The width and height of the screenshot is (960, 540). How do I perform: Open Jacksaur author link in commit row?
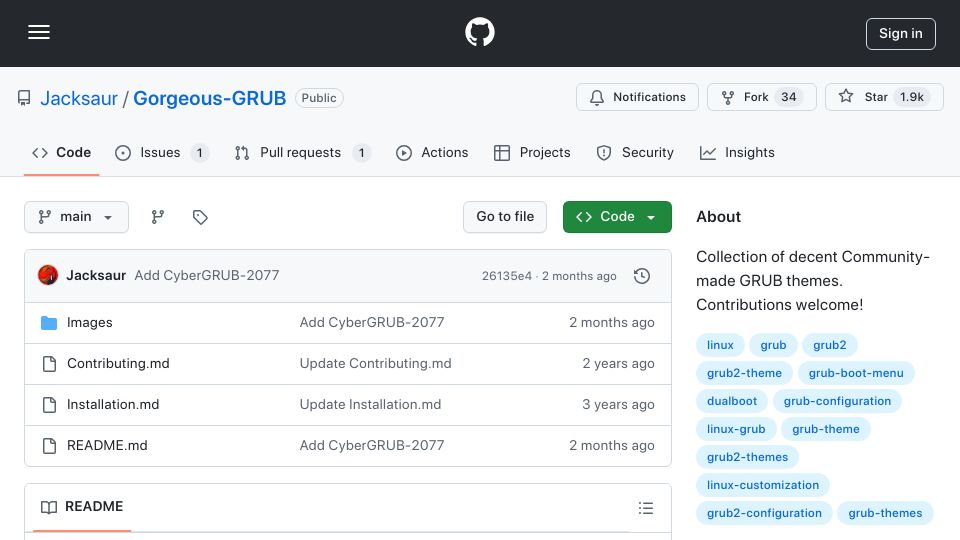click(96, 276)
